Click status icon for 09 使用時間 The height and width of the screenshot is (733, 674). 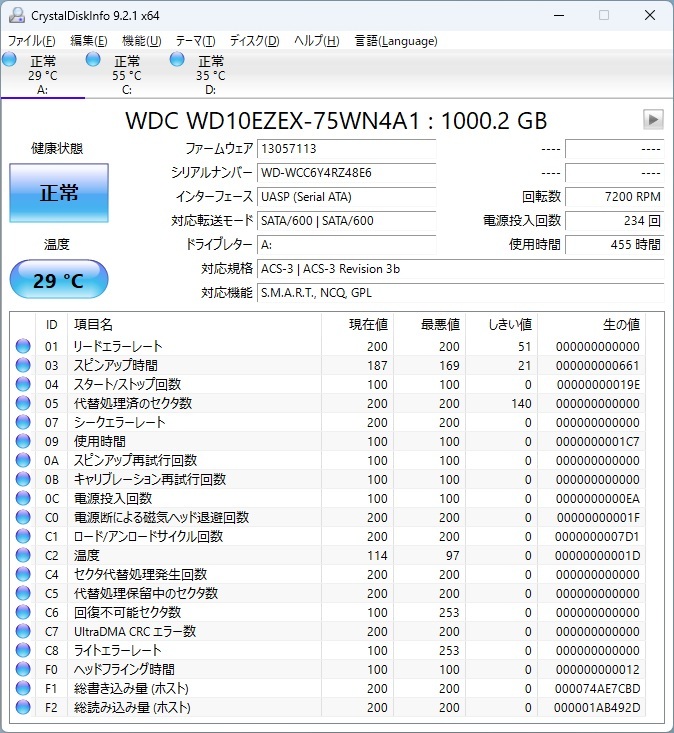[x=23, y=441]
